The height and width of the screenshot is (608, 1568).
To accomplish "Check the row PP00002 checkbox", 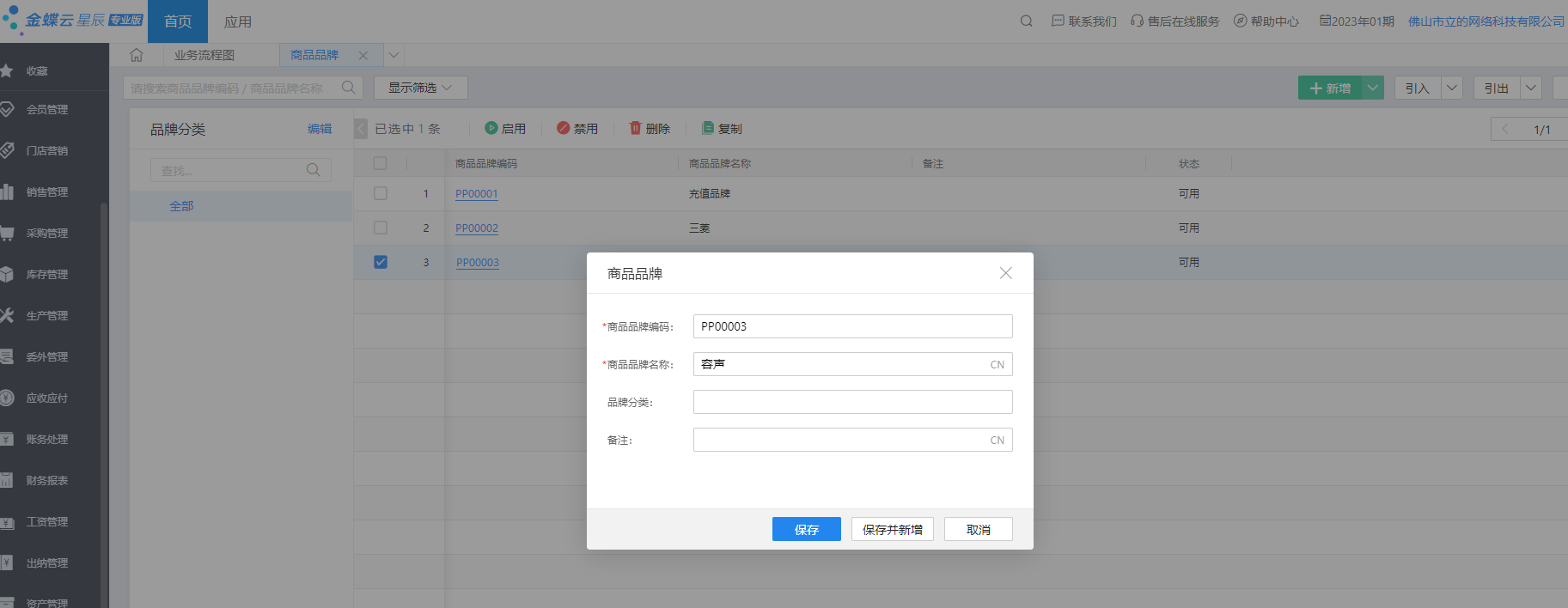I will click(381, 228).
